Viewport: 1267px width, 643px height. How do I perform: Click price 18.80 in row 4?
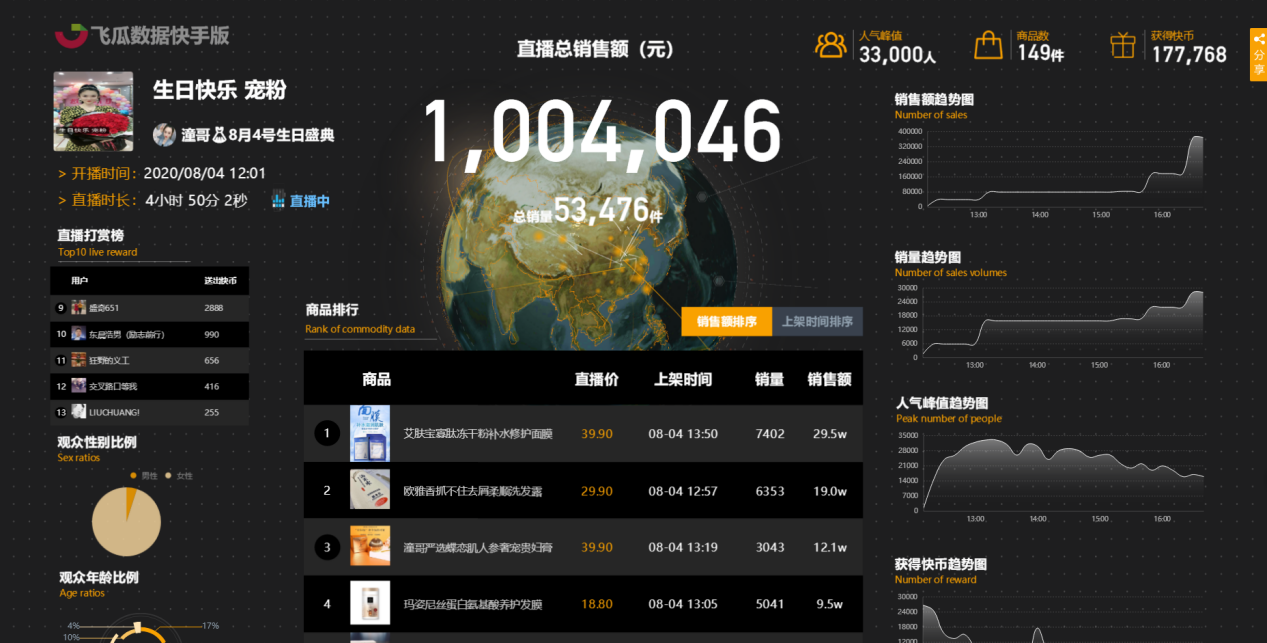(x=597, y=604)
